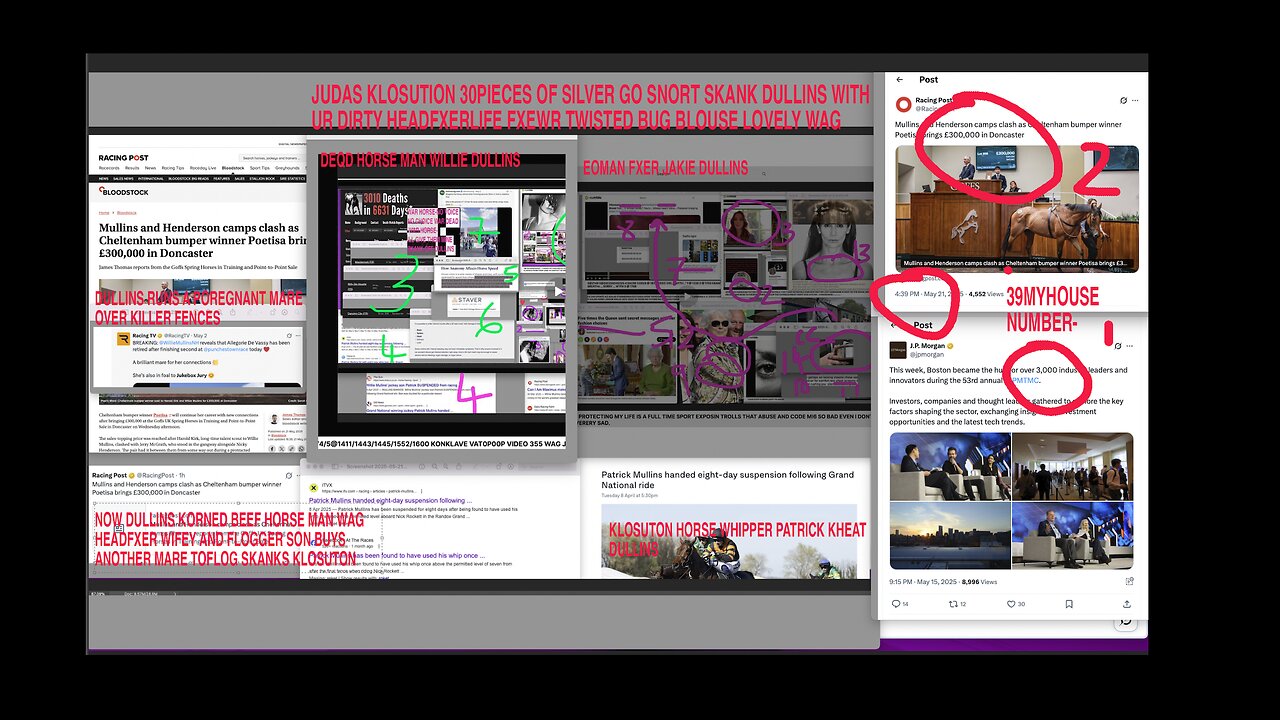
Task: Click the Grok icon on J.P. Morgan post
Action: (1118, 346)
